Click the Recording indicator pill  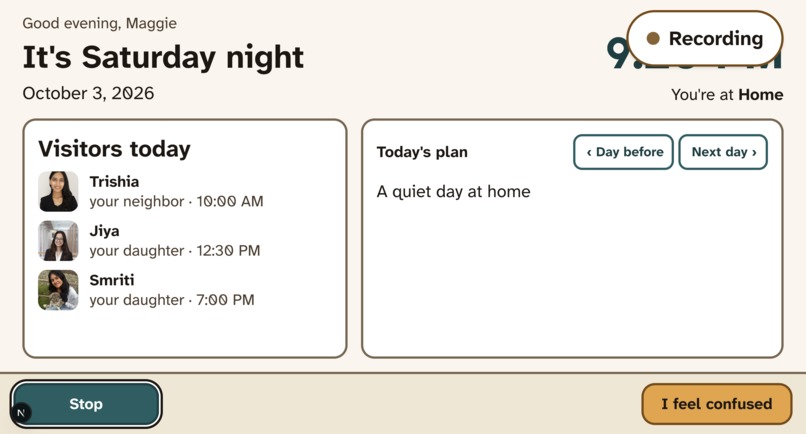[x=705, y=39]
